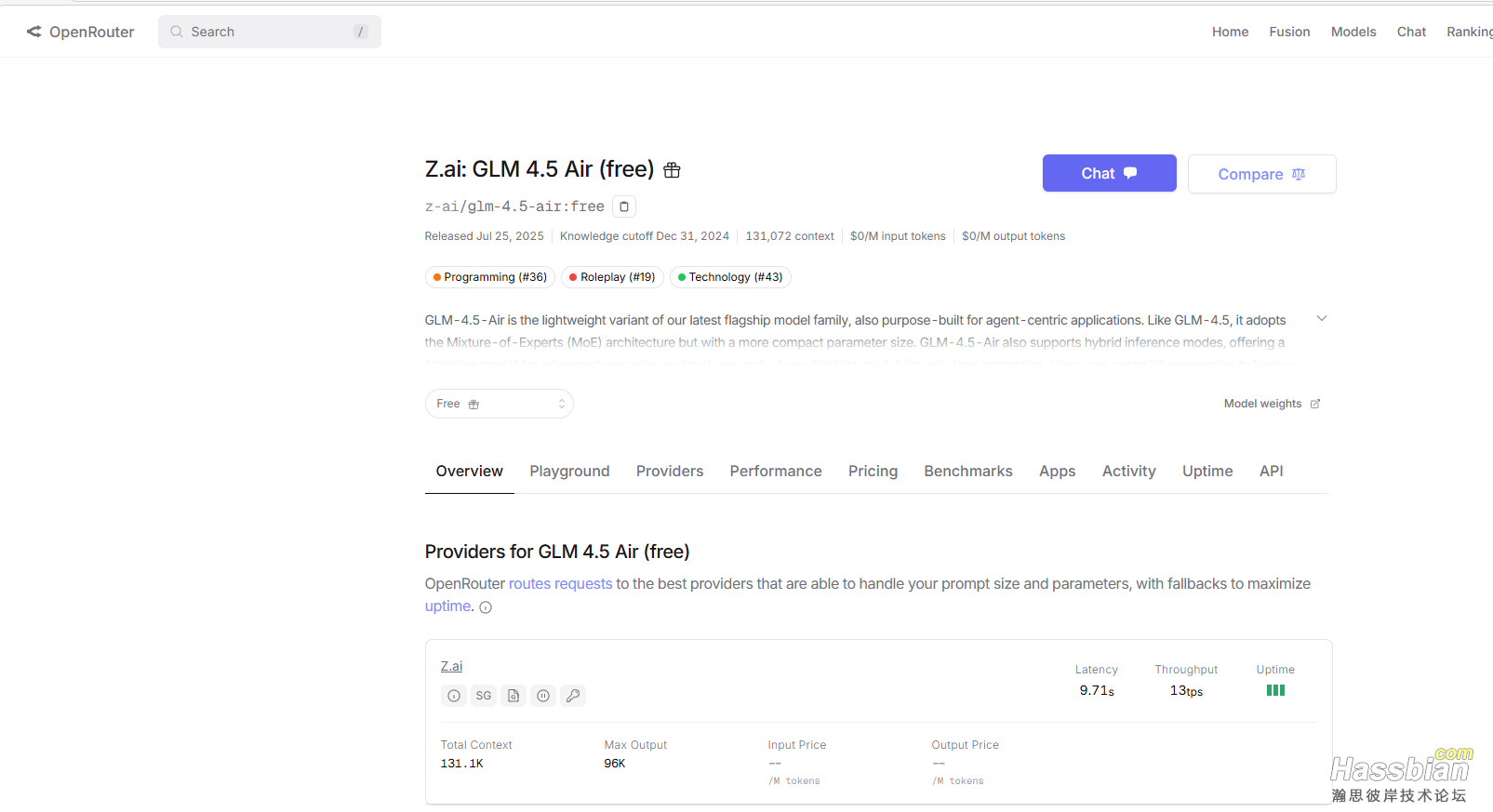Switch to the Pricing tab
Screen dimensions: 1493x812
click(x=873, y=472)
